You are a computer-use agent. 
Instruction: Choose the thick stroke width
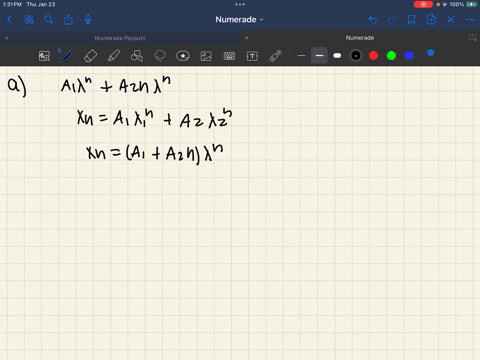pos(337,56)
